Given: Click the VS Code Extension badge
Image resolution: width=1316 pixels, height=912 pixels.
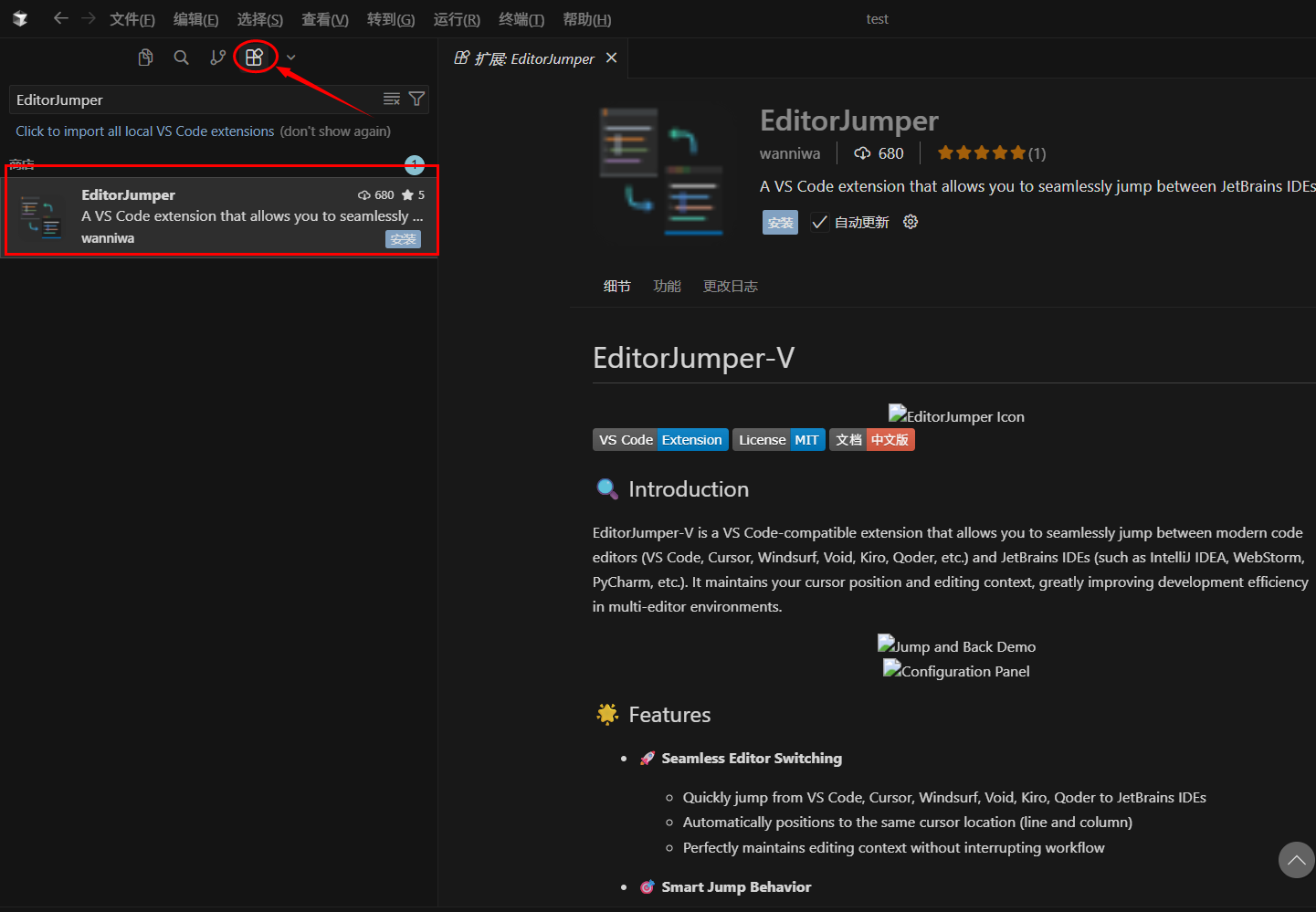Looking at the screenshot, I should click(660, 440).
